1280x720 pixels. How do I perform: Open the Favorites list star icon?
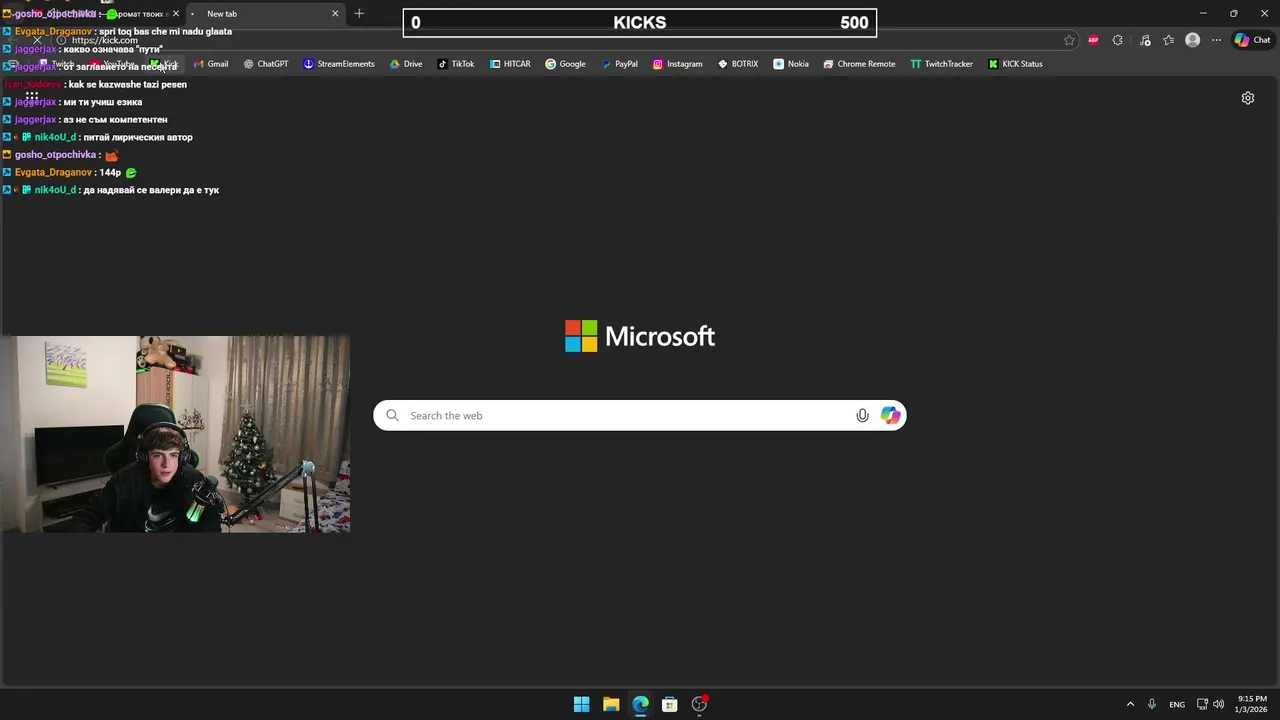pyautogui.click(x=1168, y=40)
